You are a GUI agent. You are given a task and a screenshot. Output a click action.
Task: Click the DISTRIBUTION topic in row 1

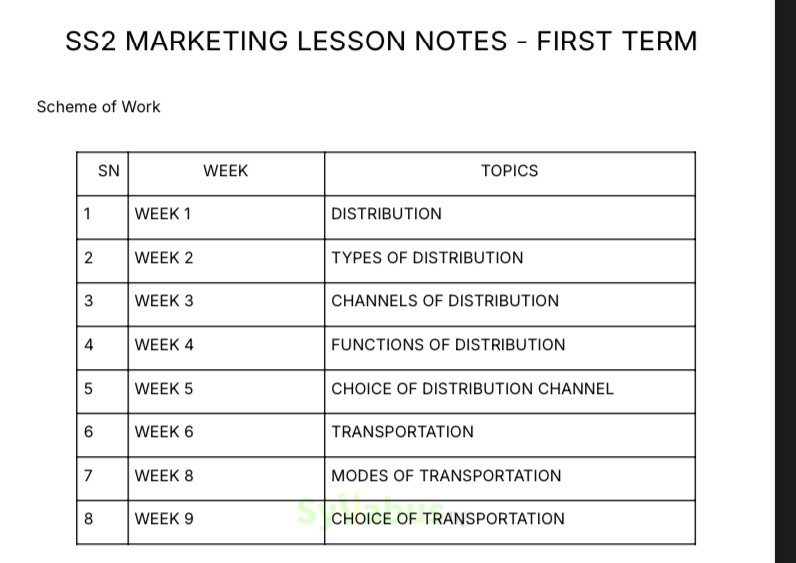coord(386,214)
